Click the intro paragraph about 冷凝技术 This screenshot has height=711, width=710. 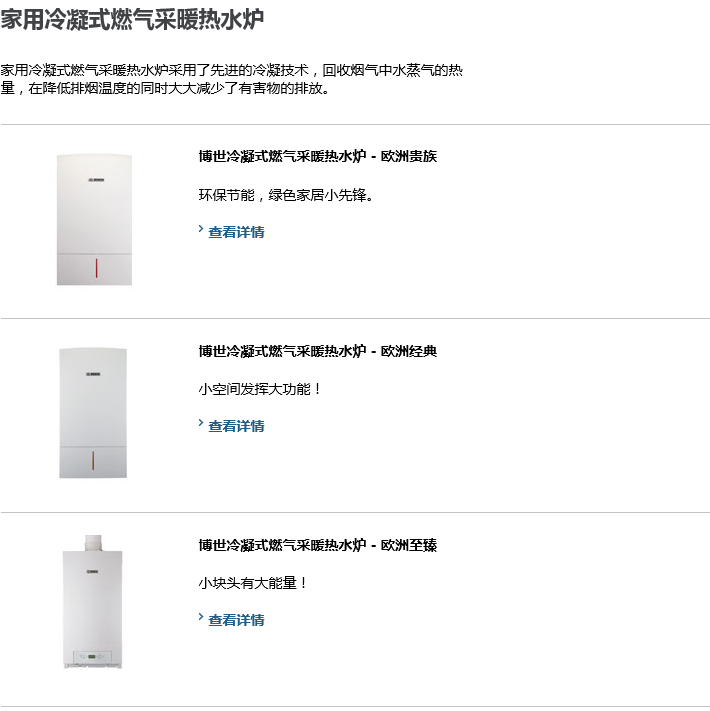tap(232, 79)
